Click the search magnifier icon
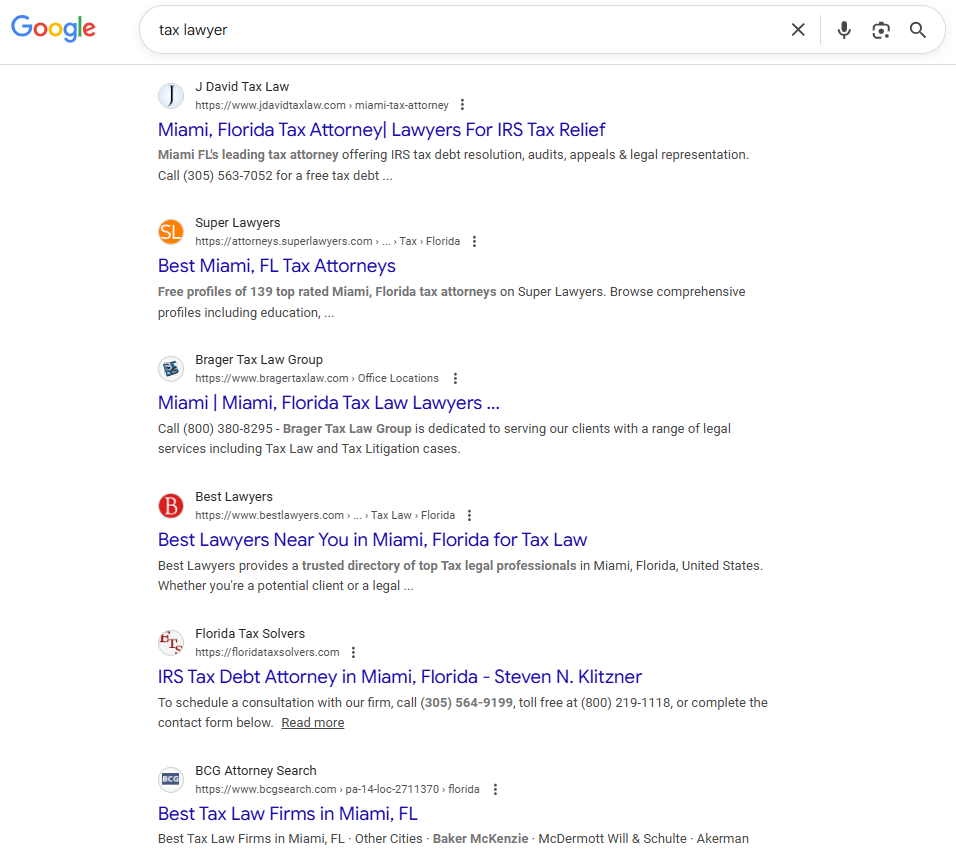Image resolution: width=956 pixels, height=852 pixels. [x=918, y=30]
